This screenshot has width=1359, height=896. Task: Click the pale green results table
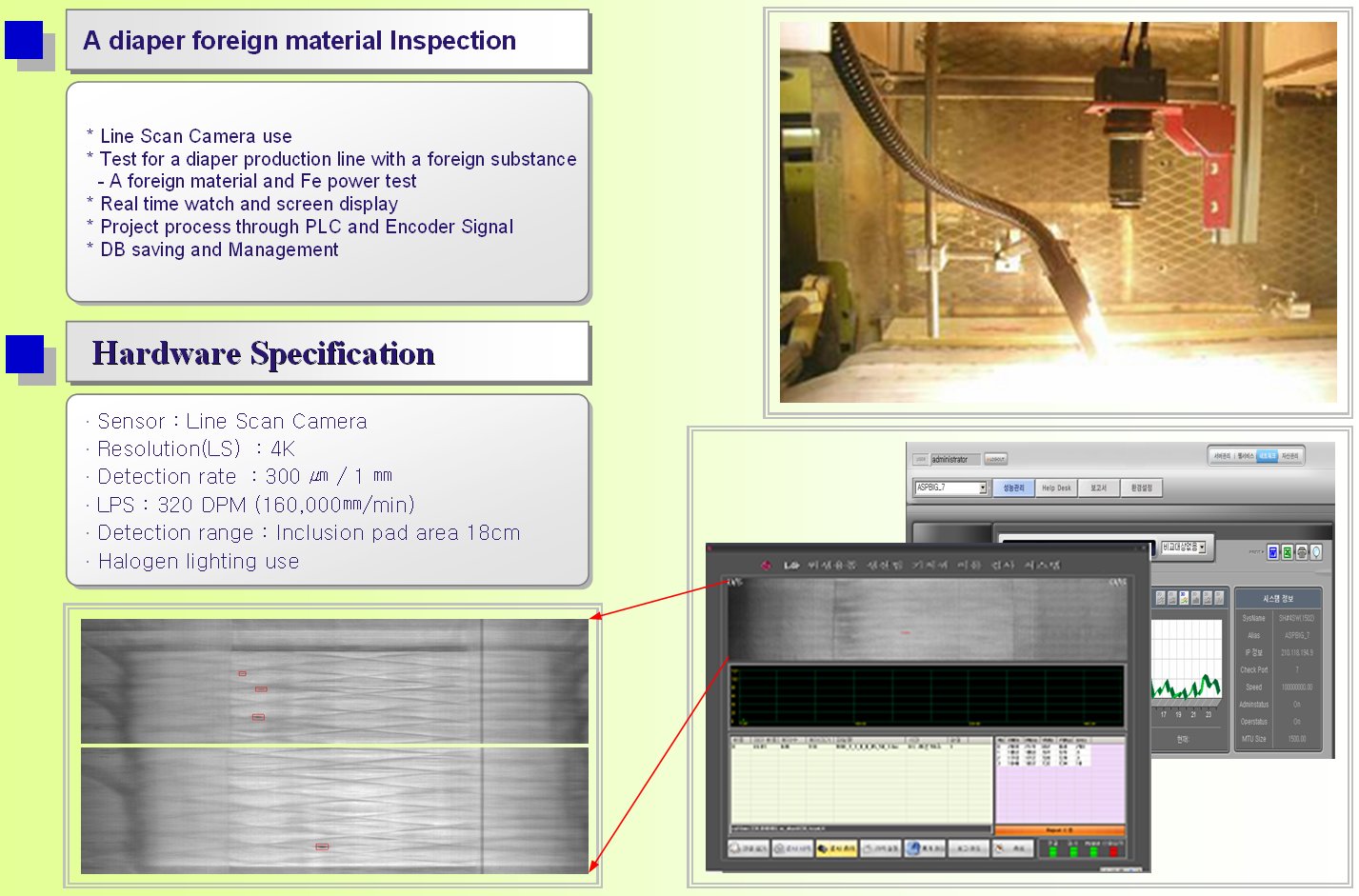[861, 780]
